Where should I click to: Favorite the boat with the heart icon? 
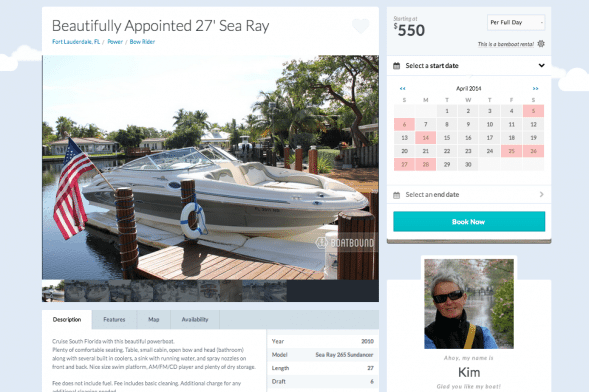tap(361, 26)
